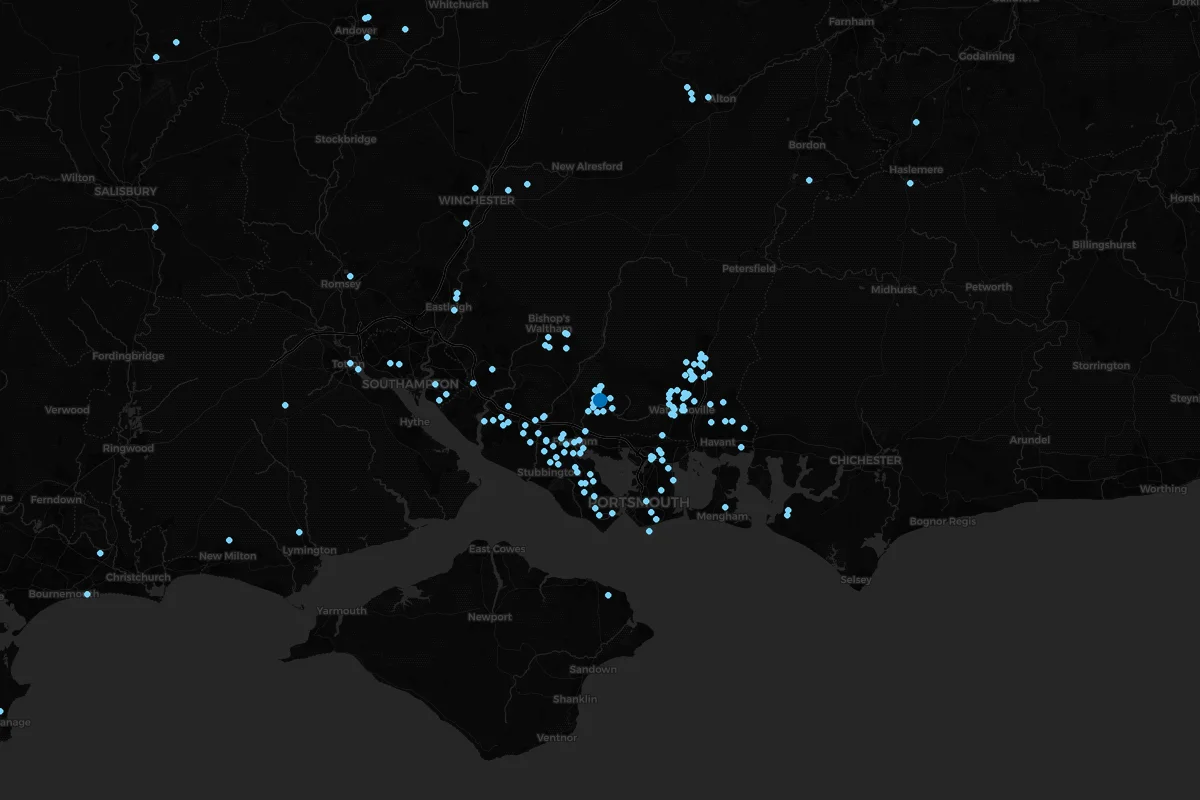Screen dimensions: 1200x800
Task: Select the Stockbridge label
Action: pyautogui.click(x=346, y=139)
